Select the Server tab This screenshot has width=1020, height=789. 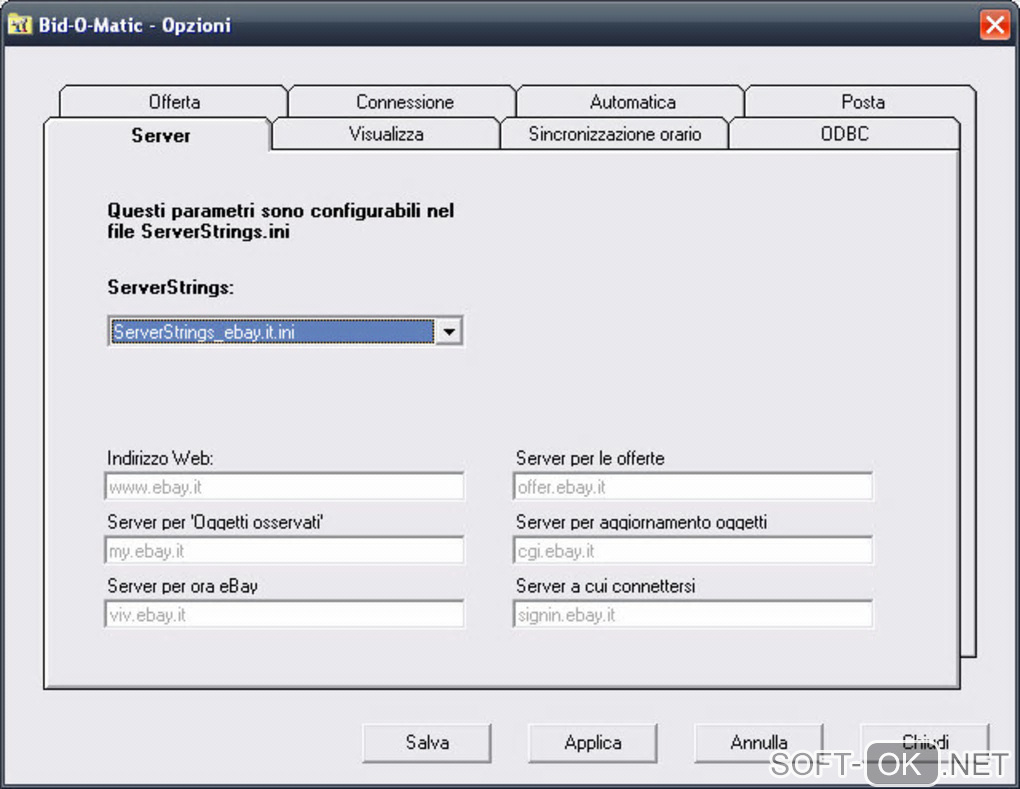click(160, 135)
